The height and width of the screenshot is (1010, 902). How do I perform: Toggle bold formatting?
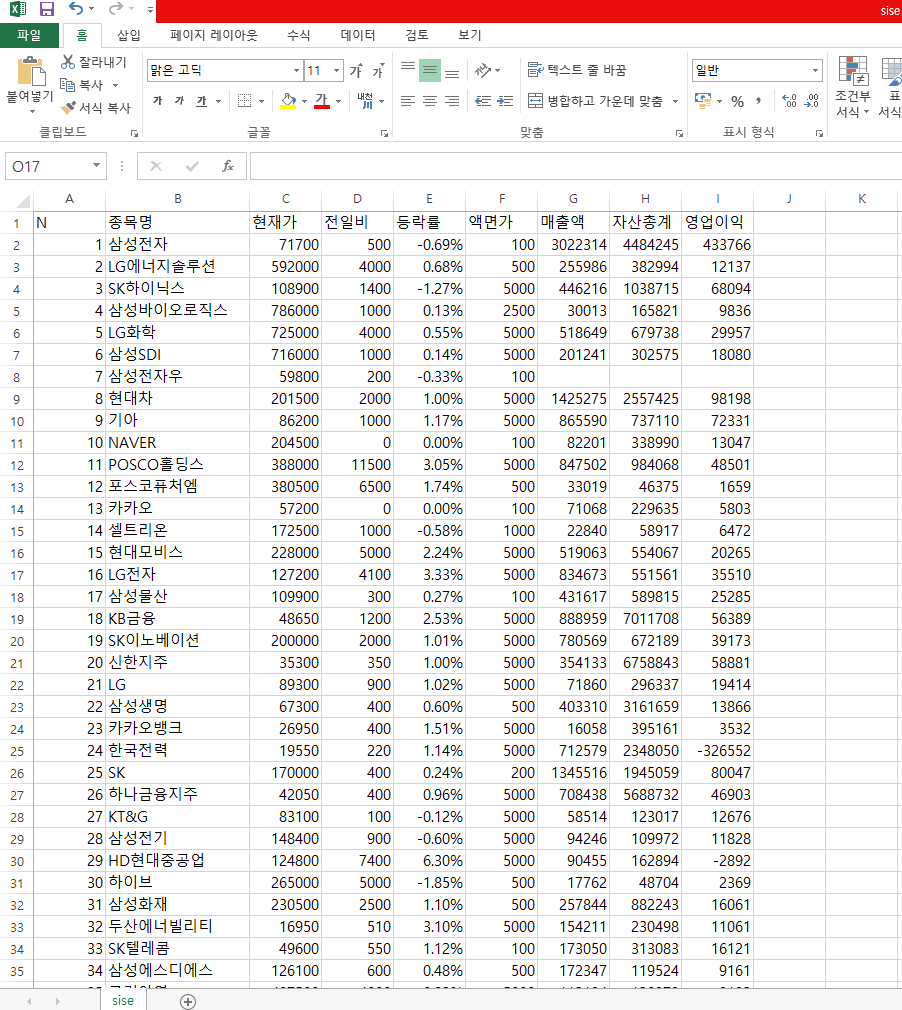pyautogui.click(x=158, y=100)
